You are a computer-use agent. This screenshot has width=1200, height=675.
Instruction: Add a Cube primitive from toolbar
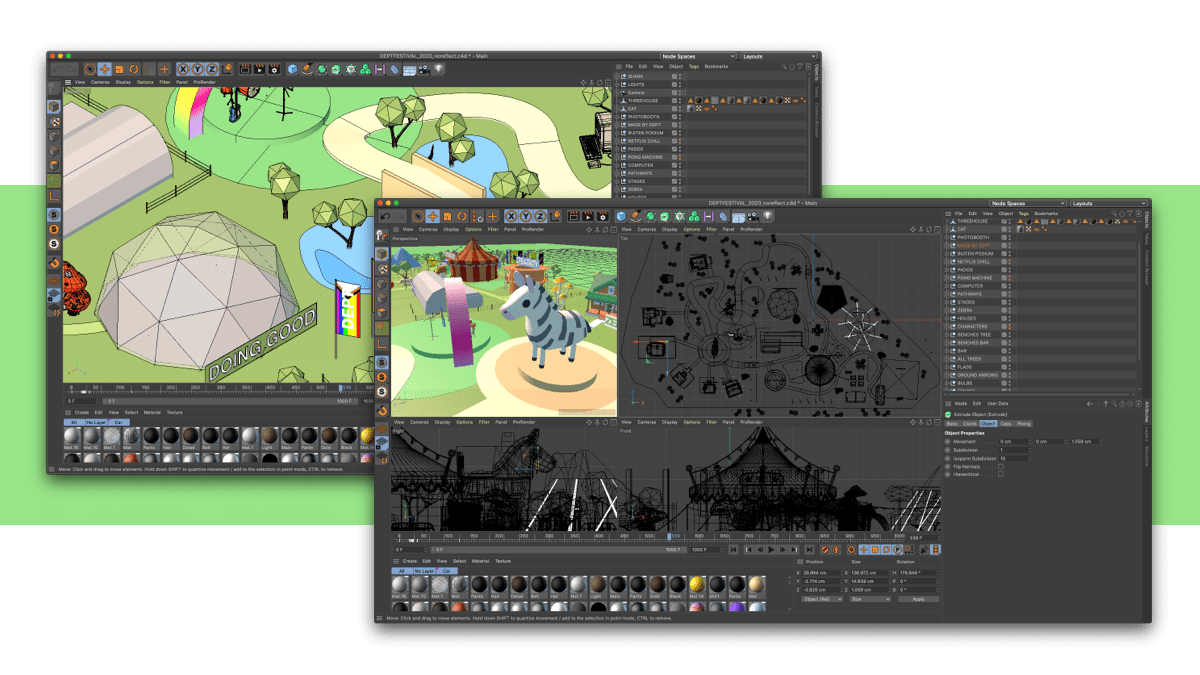[620, 216]
